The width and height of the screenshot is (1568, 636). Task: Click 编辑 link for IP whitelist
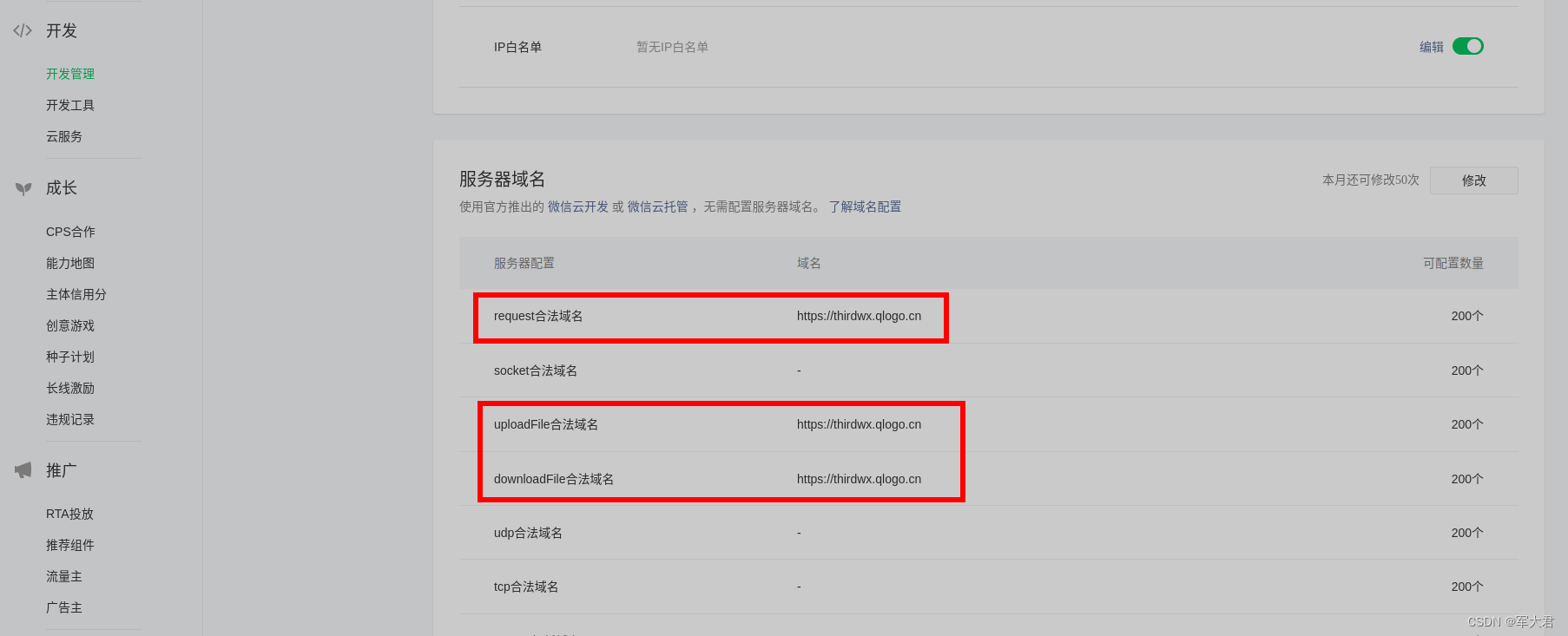click(1432, 47)
